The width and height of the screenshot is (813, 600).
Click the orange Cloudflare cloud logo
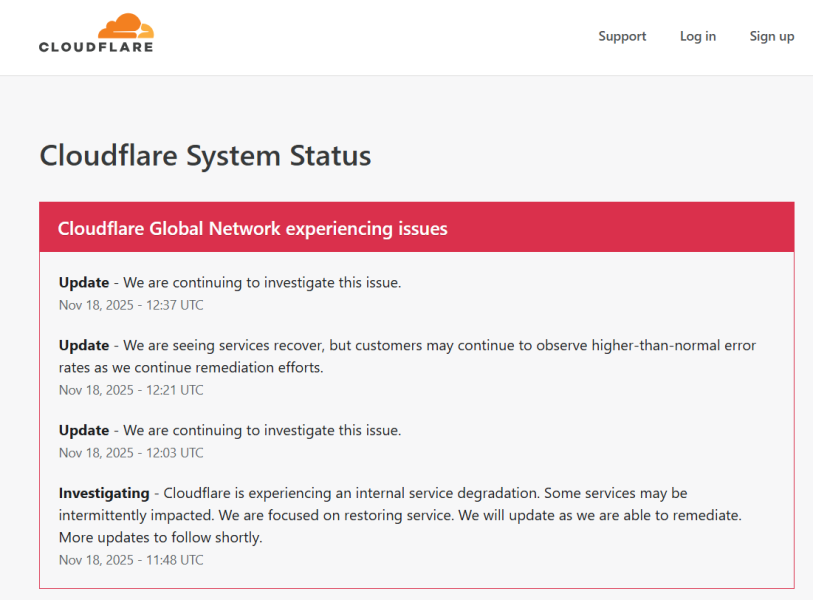click(126, 26)
